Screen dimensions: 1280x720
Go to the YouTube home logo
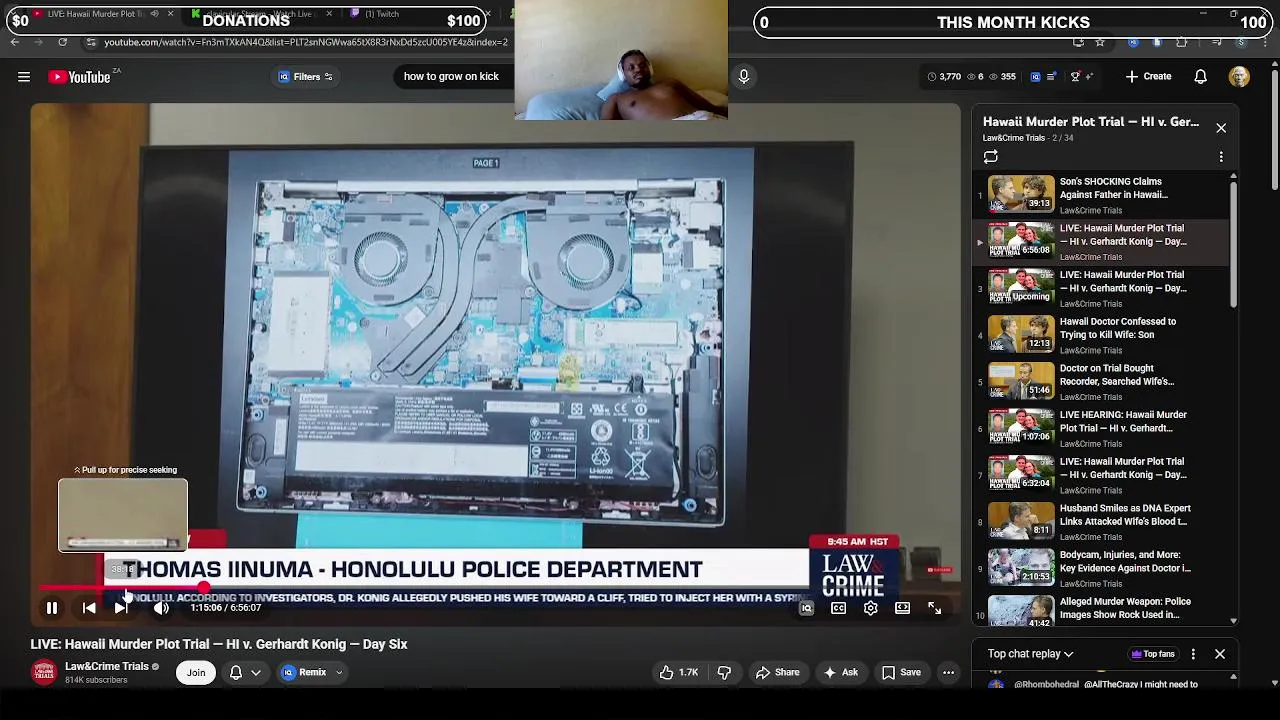79,77
